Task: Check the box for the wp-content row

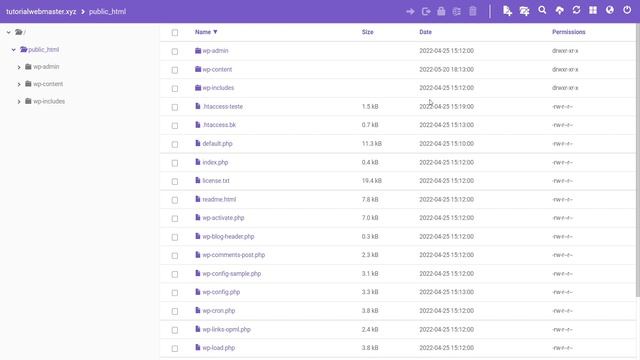Action: 175,70
